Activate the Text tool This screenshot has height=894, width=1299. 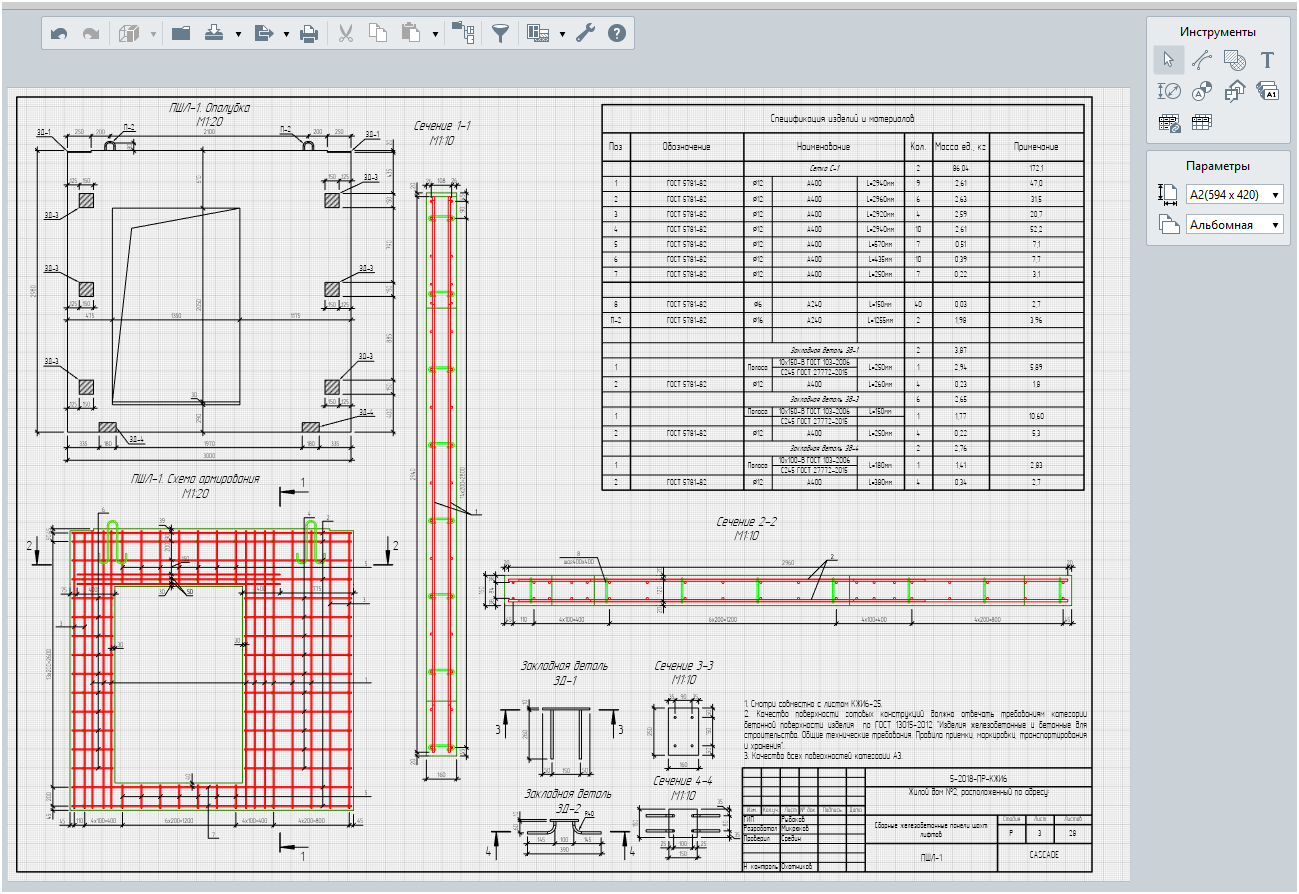tap(1268, 60)
